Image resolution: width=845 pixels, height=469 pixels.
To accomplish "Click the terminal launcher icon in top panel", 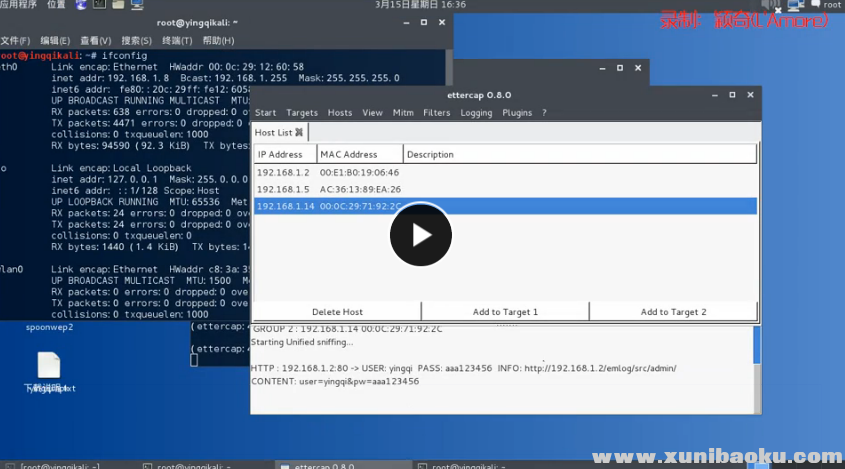I will (101, 5).
